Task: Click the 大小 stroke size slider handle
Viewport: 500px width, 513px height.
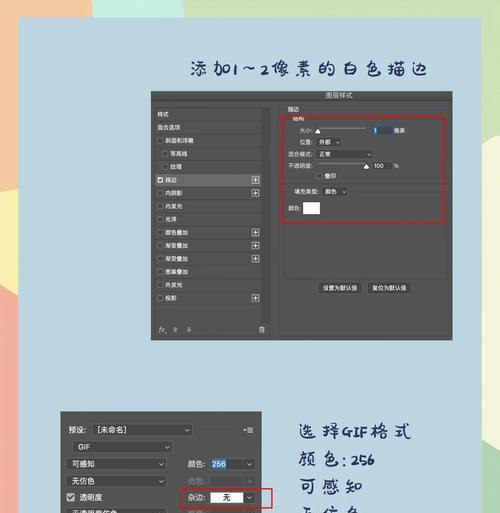Action: pyautogui.click(x=318, y=131)
